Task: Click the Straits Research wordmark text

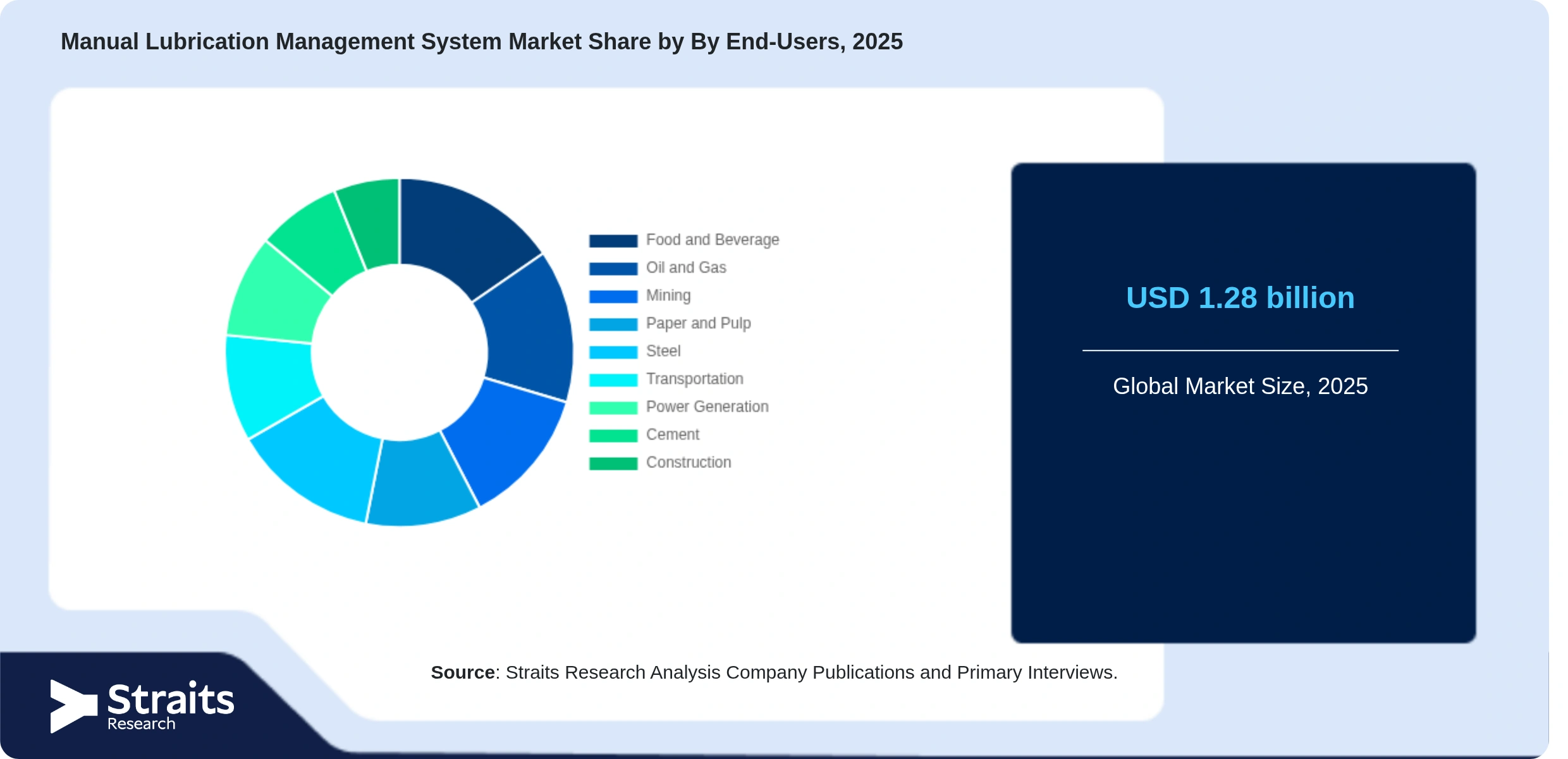Action: tap(170, 706)
